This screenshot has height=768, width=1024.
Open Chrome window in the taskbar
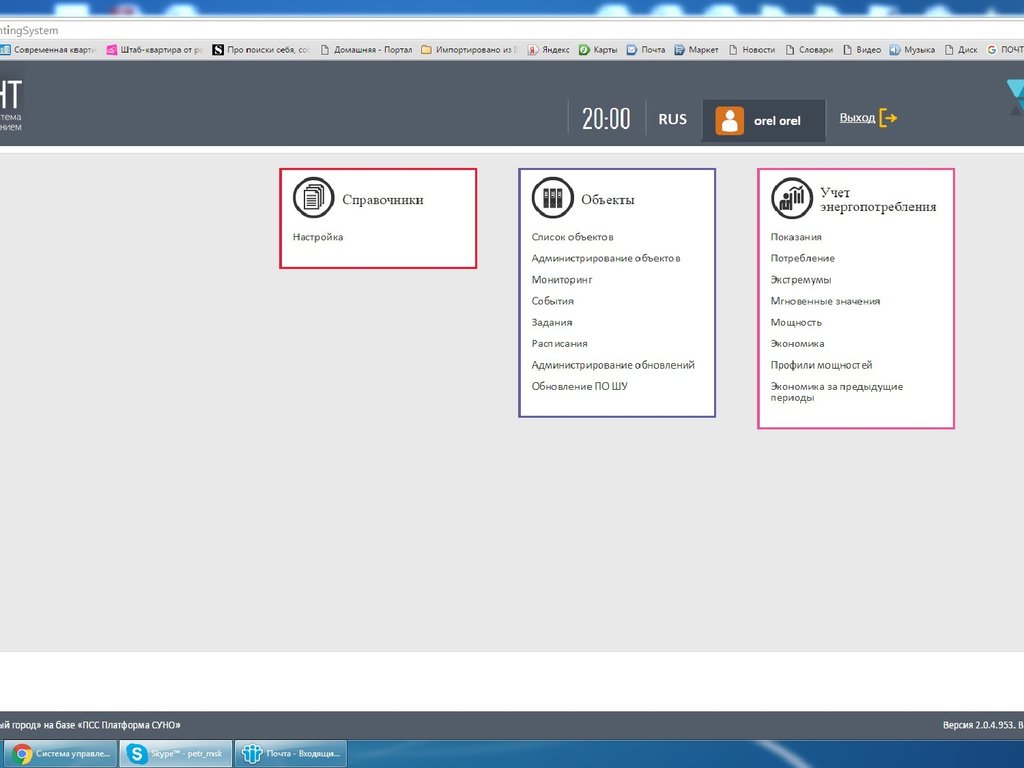(60, 753)
